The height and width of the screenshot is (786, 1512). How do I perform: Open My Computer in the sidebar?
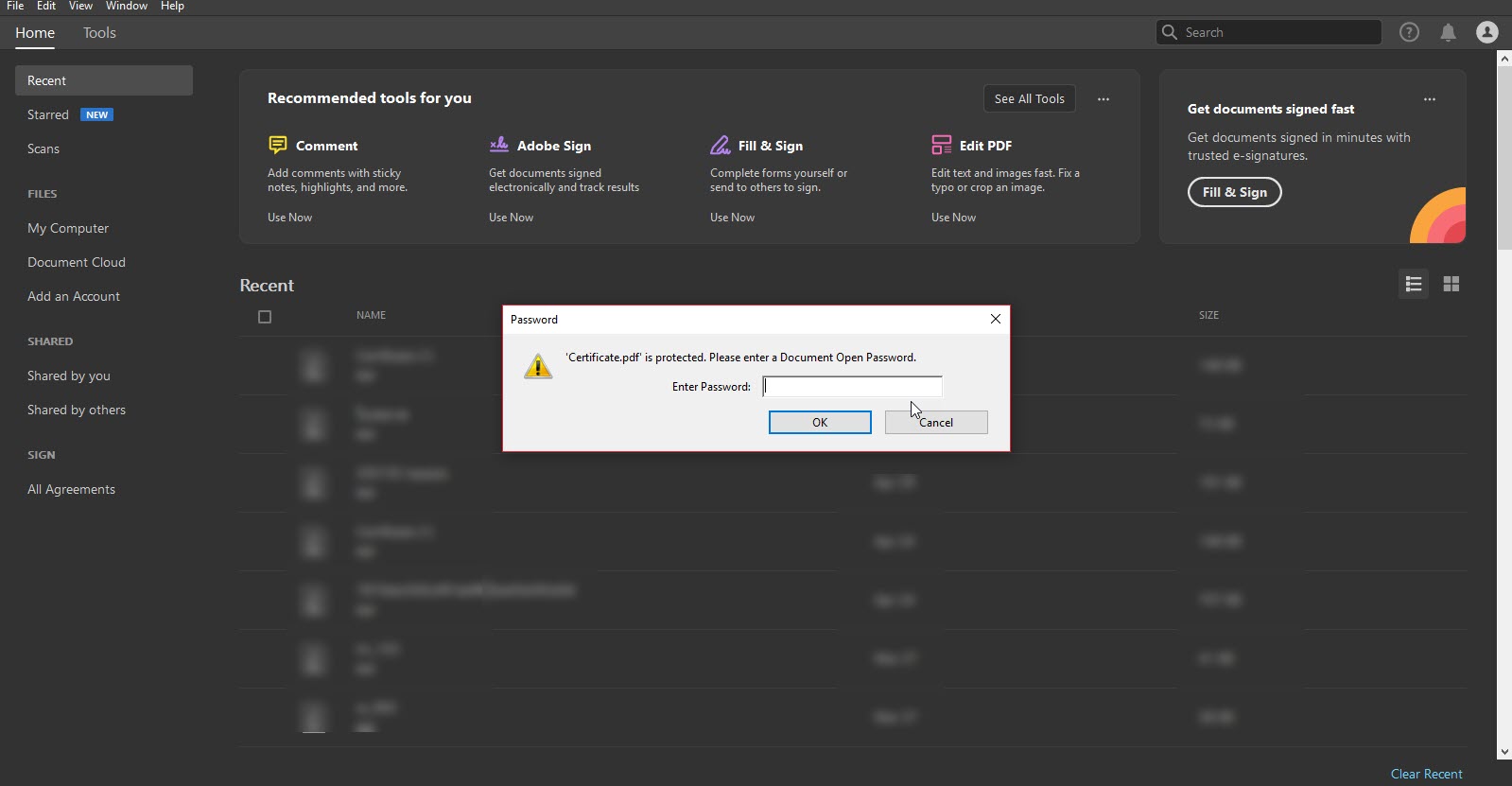click(x=68, y=228)
